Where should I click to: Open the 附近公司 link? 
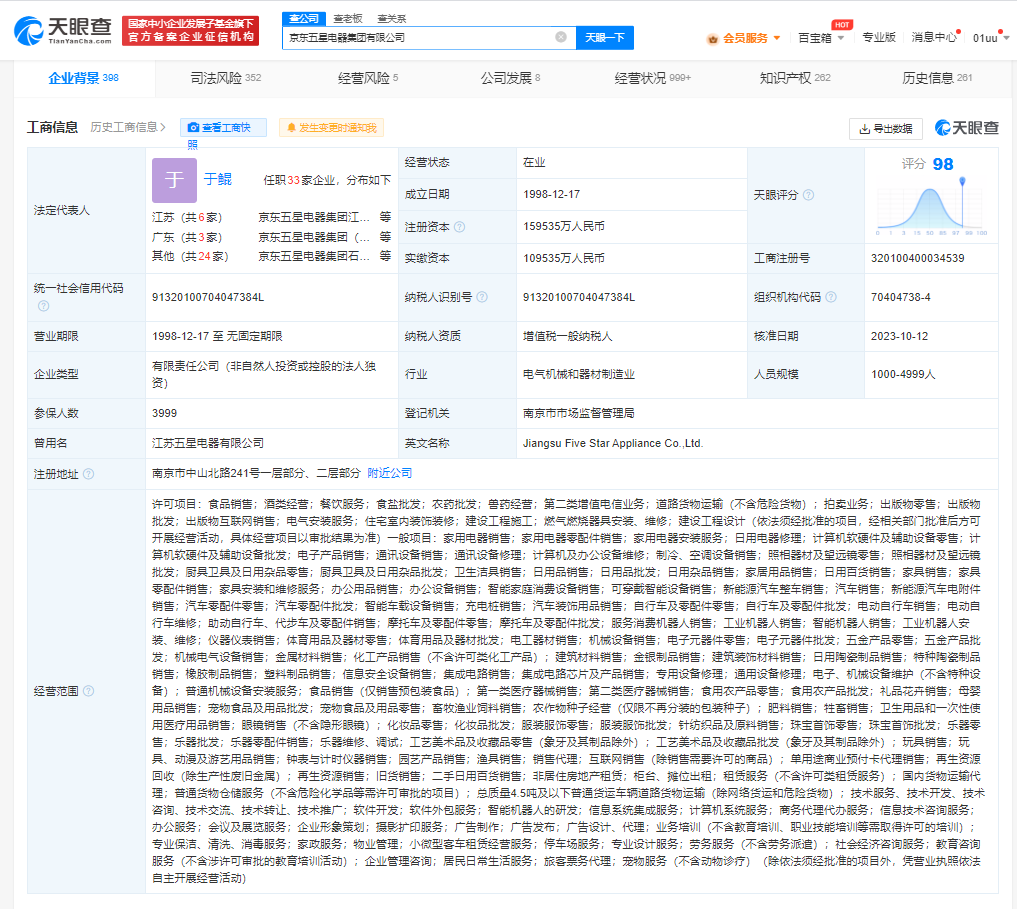tap(389, 473)
